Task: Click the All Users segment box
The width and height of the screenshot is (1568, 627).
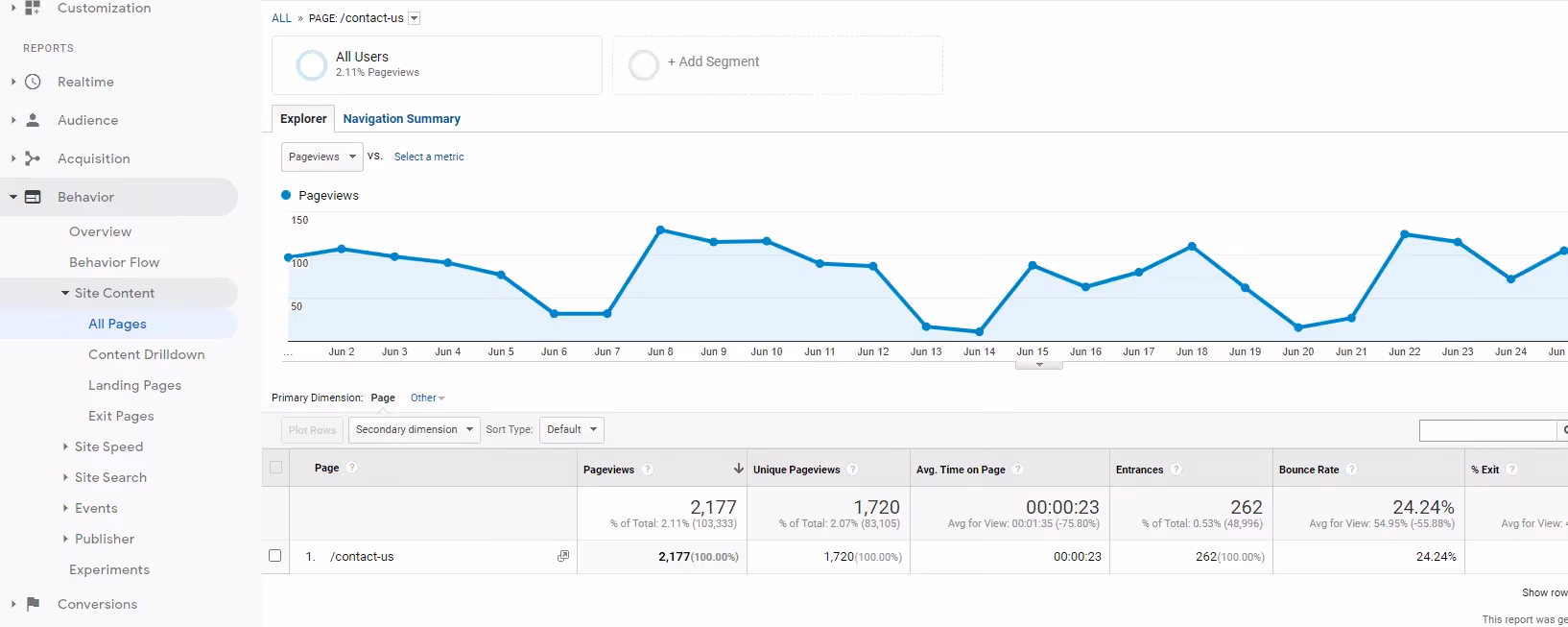Action: 437,65
